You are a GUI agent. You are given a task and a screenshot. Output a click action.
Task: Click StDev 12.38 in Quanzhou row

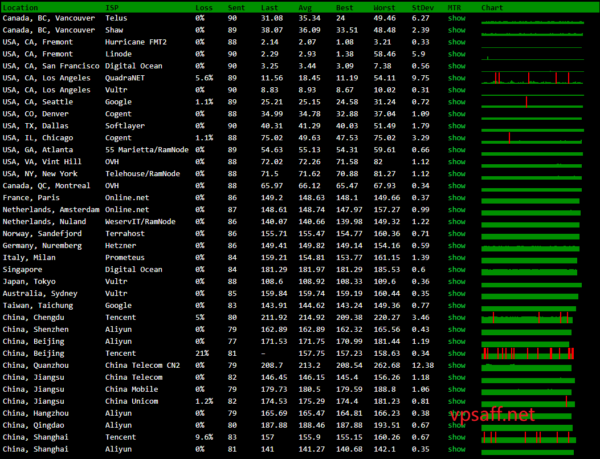(423, 365)
